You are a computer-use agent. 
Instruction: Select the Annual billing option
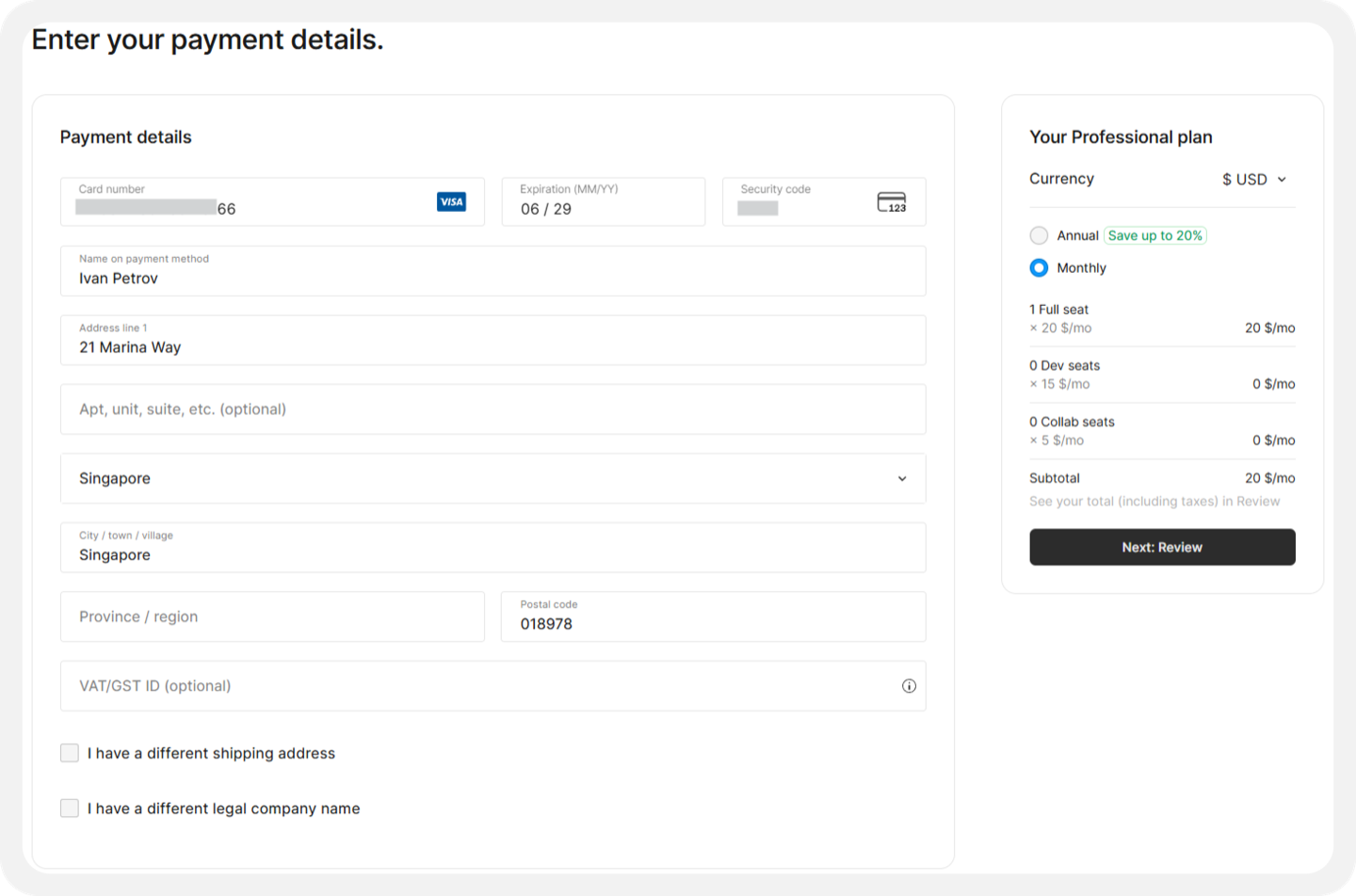point(1039,235)
